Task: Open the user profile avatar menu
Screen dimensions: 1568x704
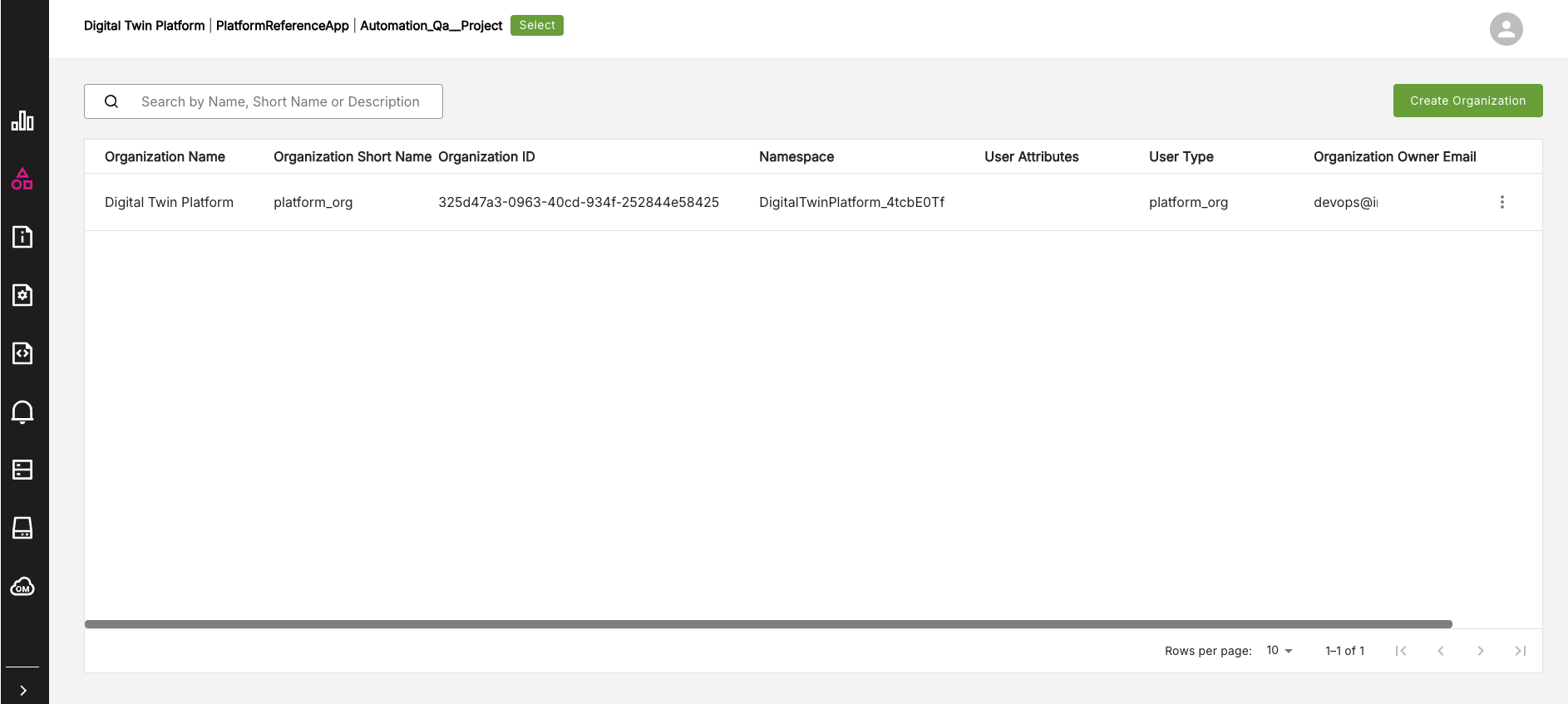Action: pyautogui.click(x=1506, y=29)
